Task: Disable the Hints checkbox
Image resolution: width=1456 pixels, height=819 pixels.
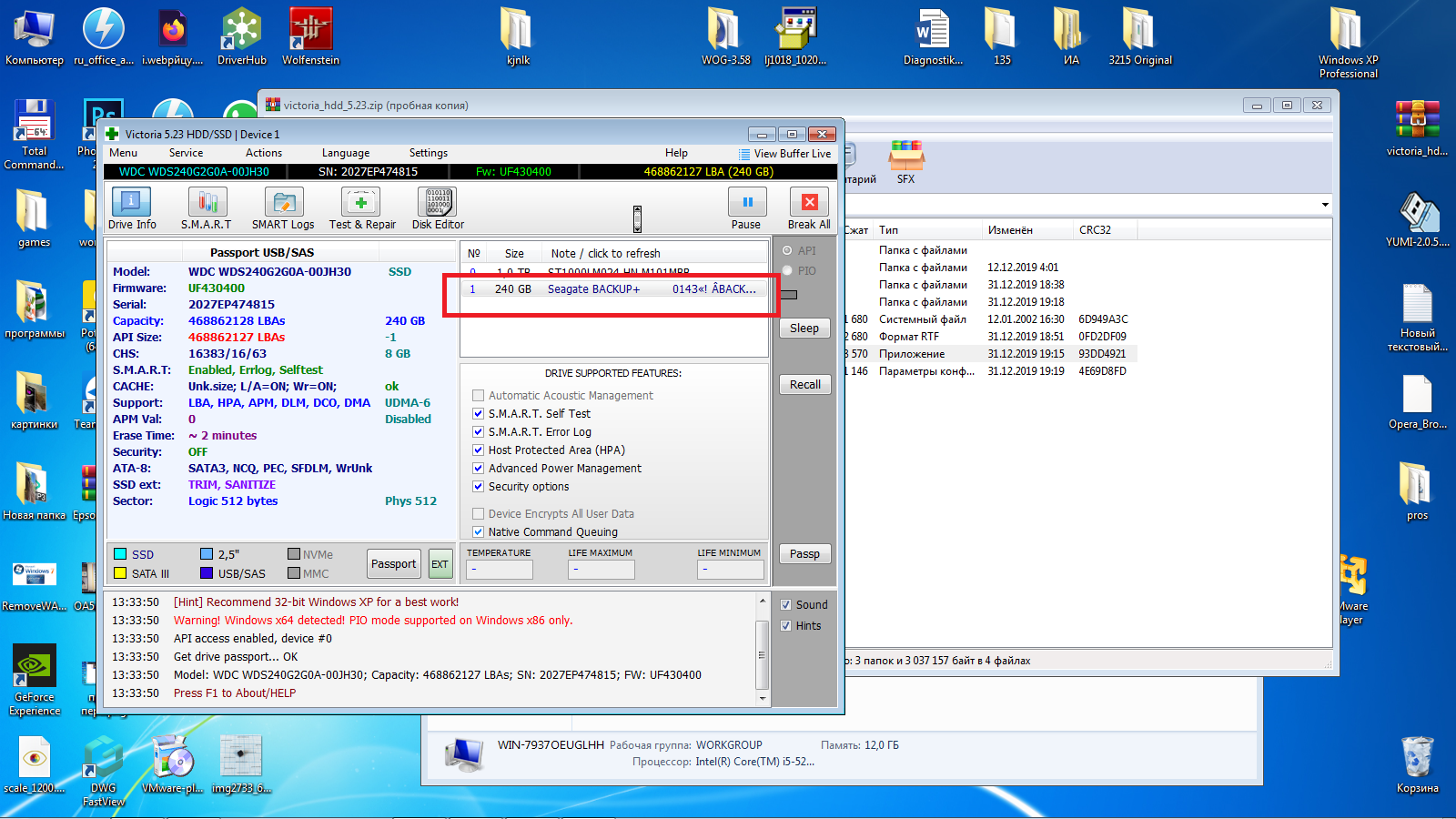Action: (x=785, y=626)
